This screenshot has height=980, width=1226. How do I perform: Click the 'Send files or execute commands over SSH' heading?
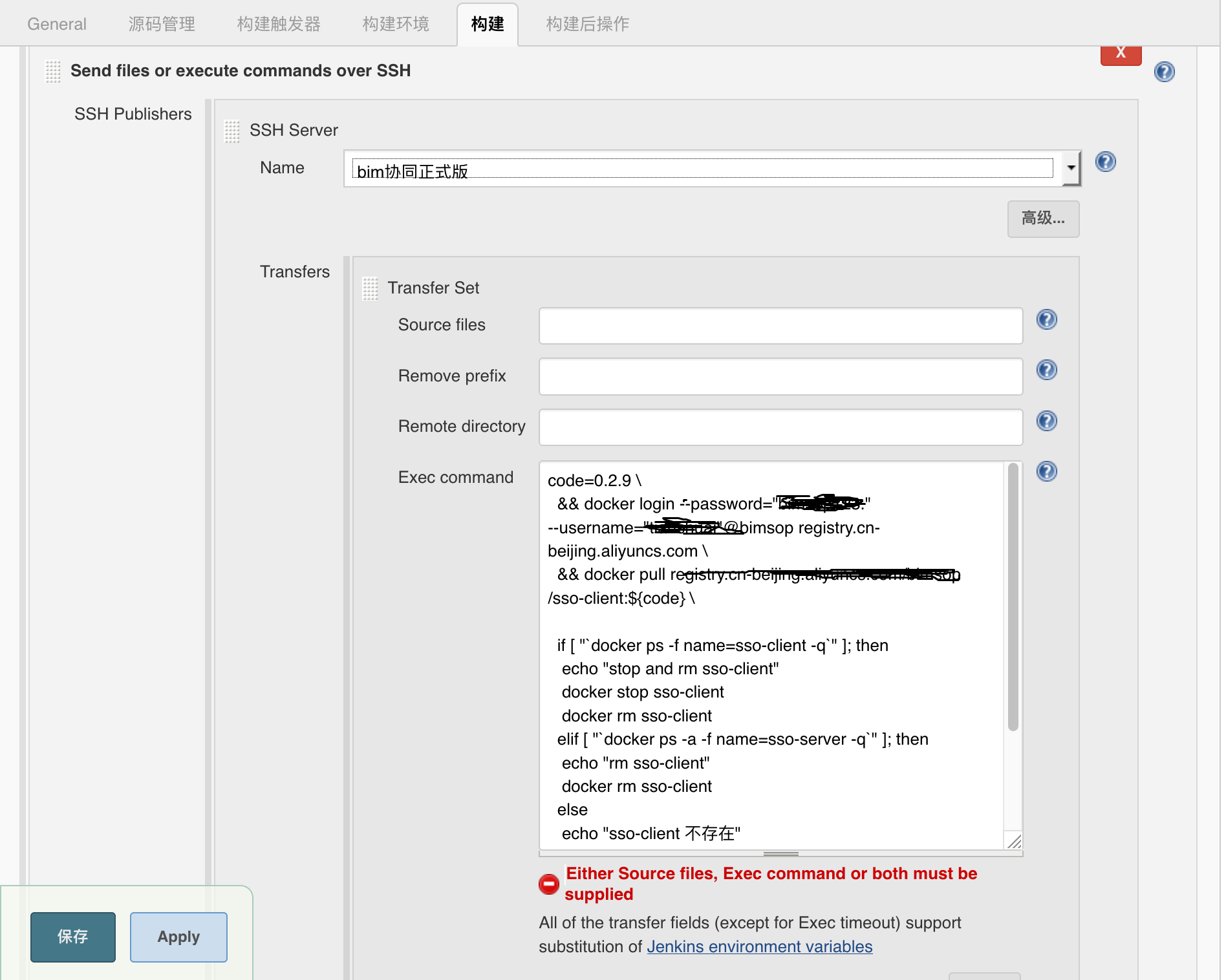pyautogui.click(x=241, y=70)
